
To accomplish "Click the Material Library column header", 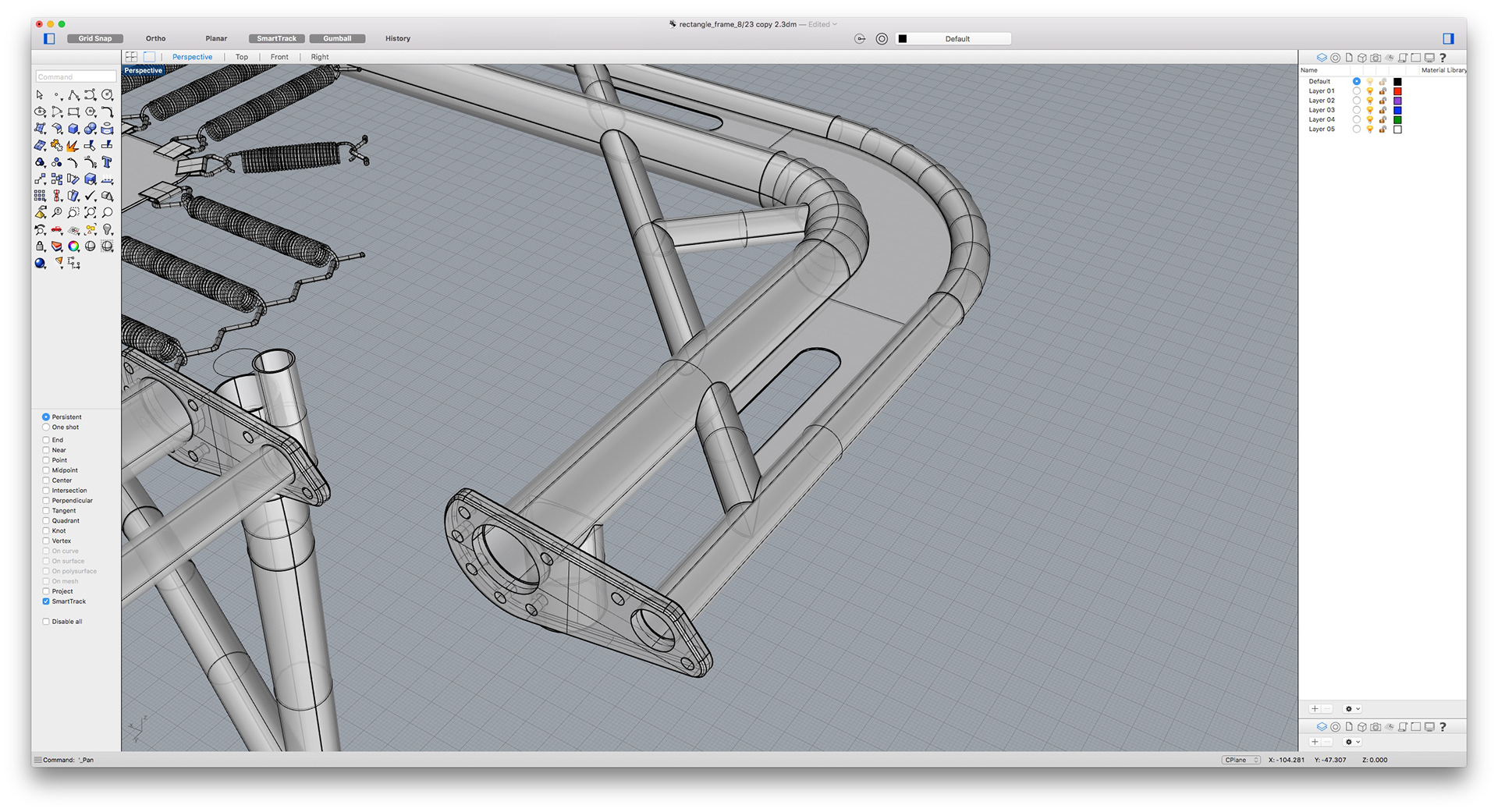I will [x=1443, y=70].
